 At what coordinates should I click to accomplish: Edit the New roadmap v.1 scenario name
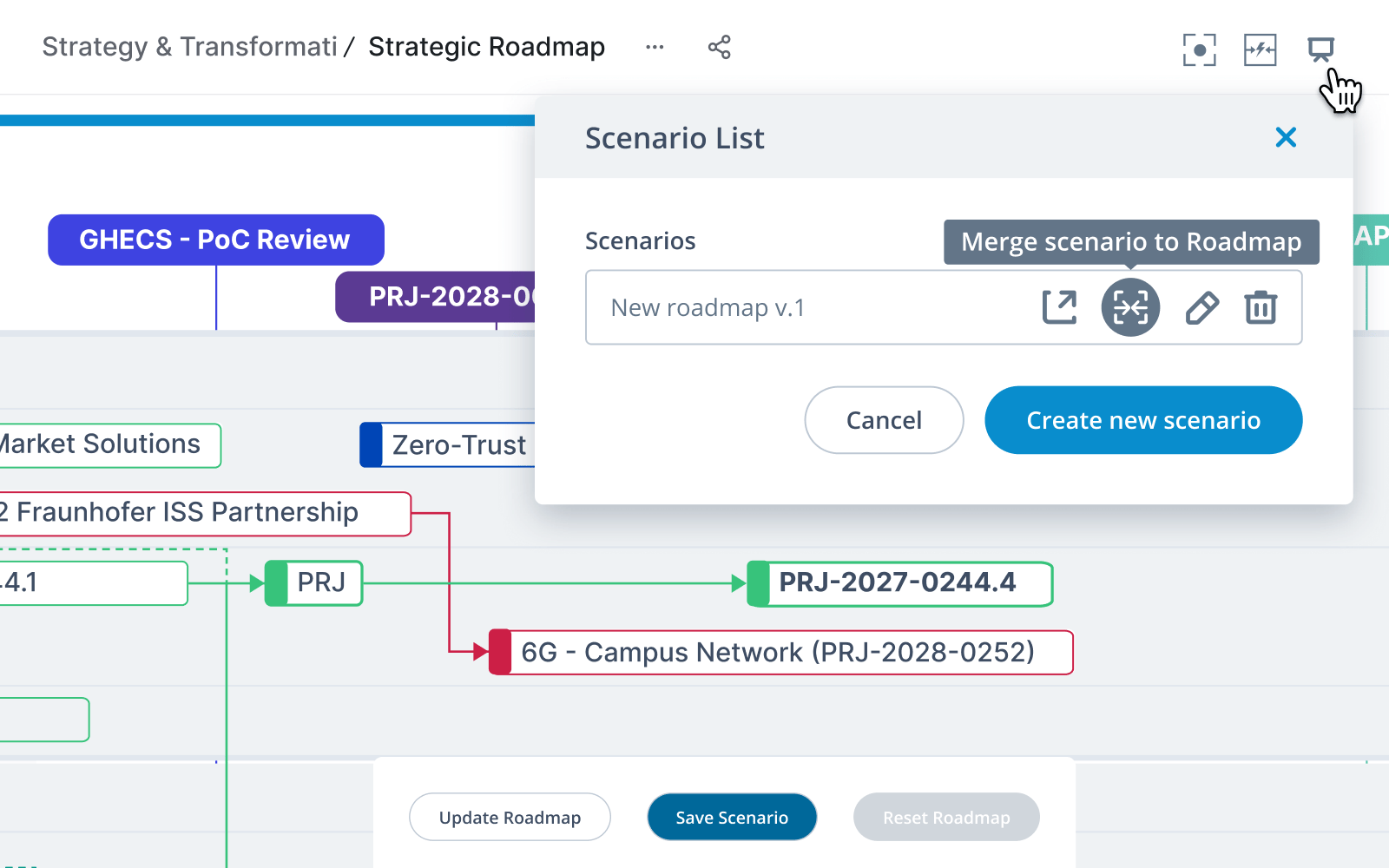coord(1201,307)
